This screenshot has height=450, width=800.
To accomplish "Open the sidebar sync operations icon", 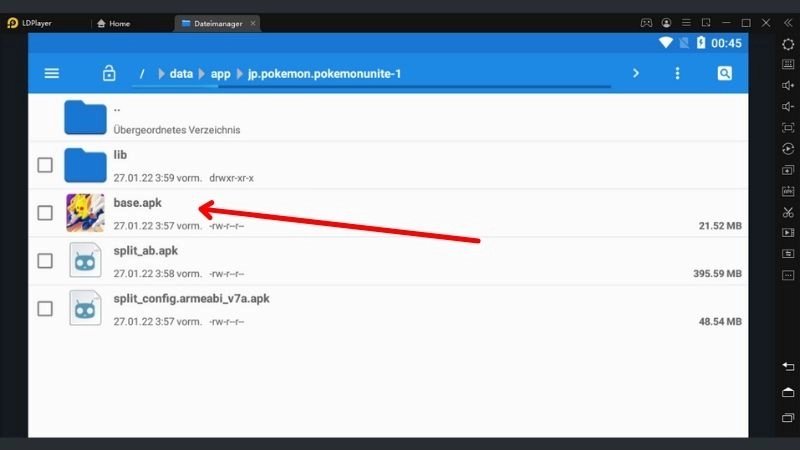I will tap(788, 149).
